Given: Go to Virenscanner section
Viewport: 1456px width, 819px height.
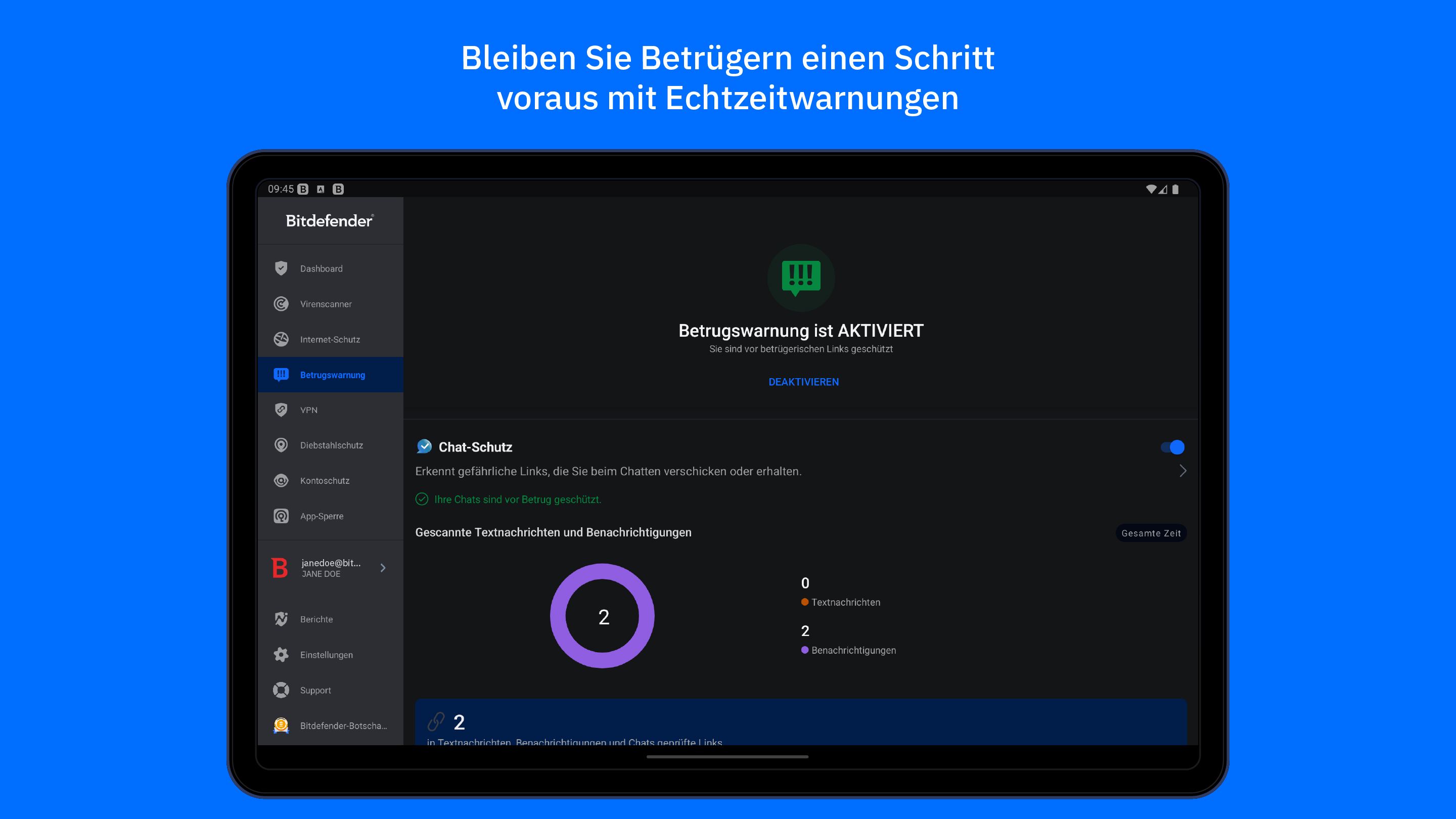Looking at the screenshot, I should click(x=331, y=304).
